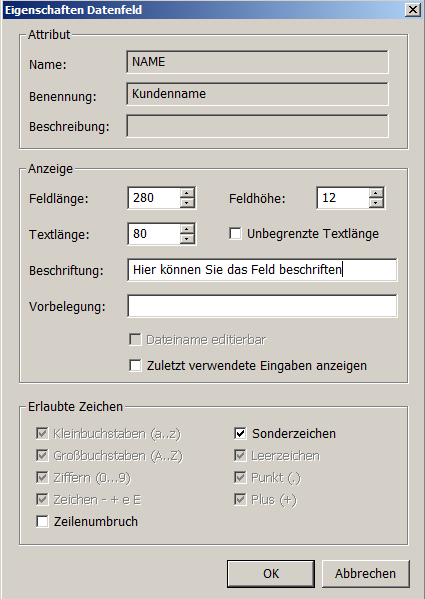
Task: Decrease Feldhöhe with the down arrow
Action: [x=376, y=203]
